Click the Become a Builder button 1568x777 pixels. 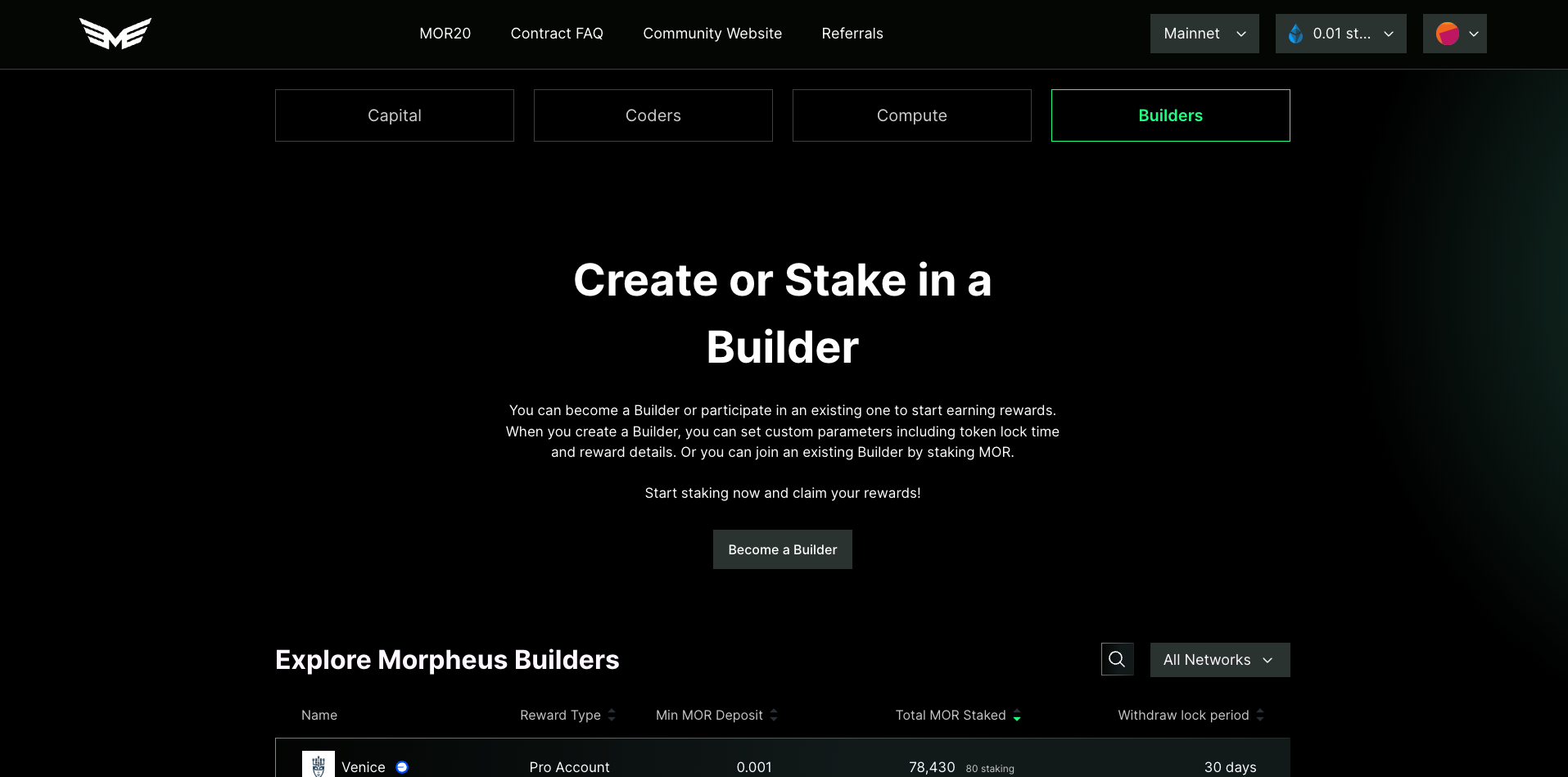pyautogui.click(x=783, y=549)
